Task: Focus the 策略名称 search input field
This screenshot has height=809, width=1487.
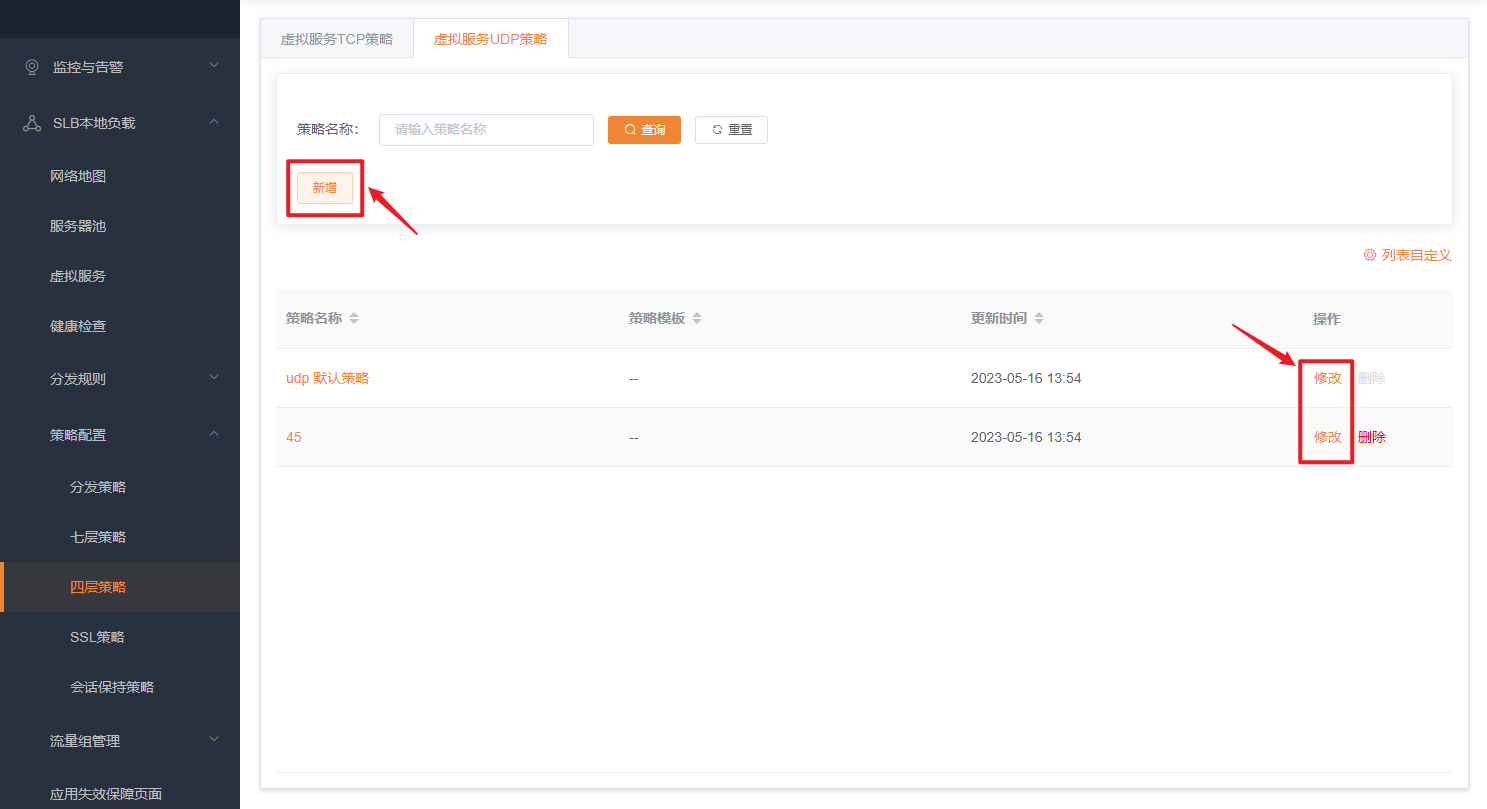Action: click(x=486, y=130)
